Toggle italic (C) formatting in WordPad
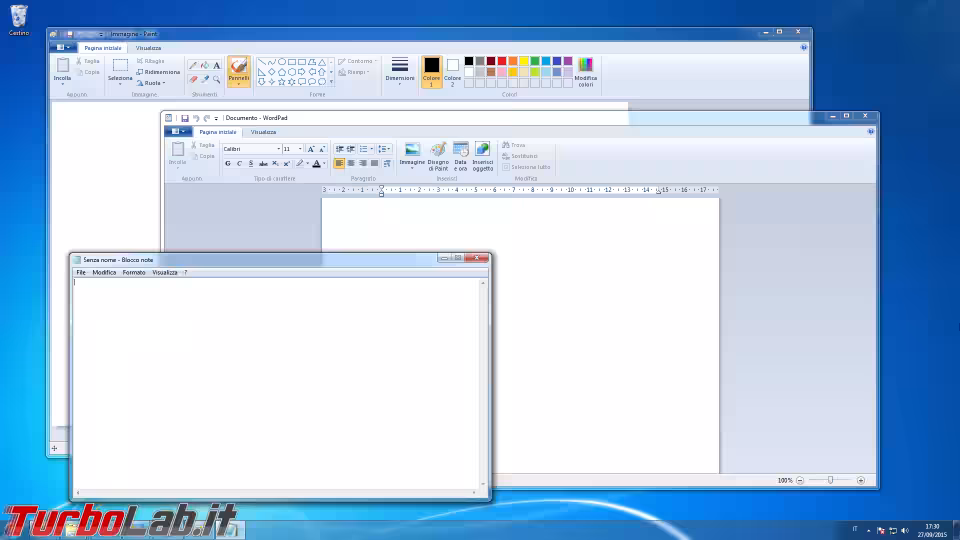Viewport: 960px width, 540px height. point(239,163)
